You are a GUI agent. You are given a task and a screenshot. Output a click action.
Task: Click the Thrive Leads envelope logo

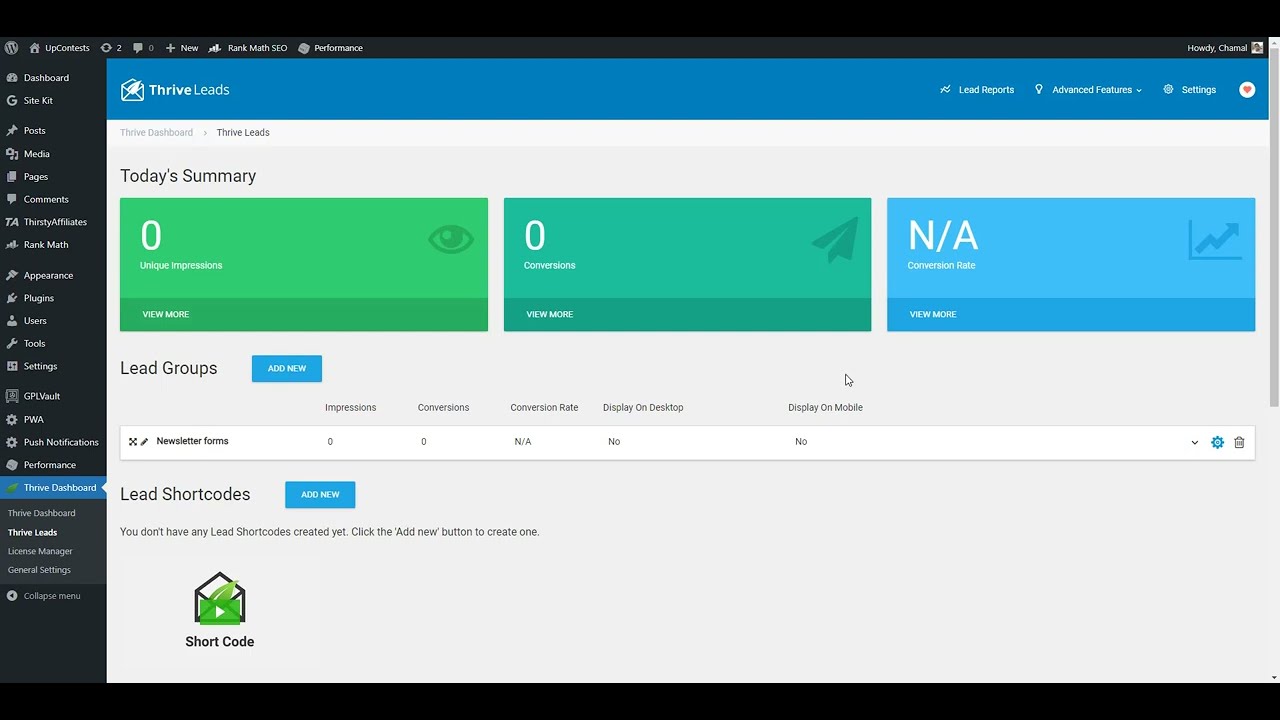[133, 89]
